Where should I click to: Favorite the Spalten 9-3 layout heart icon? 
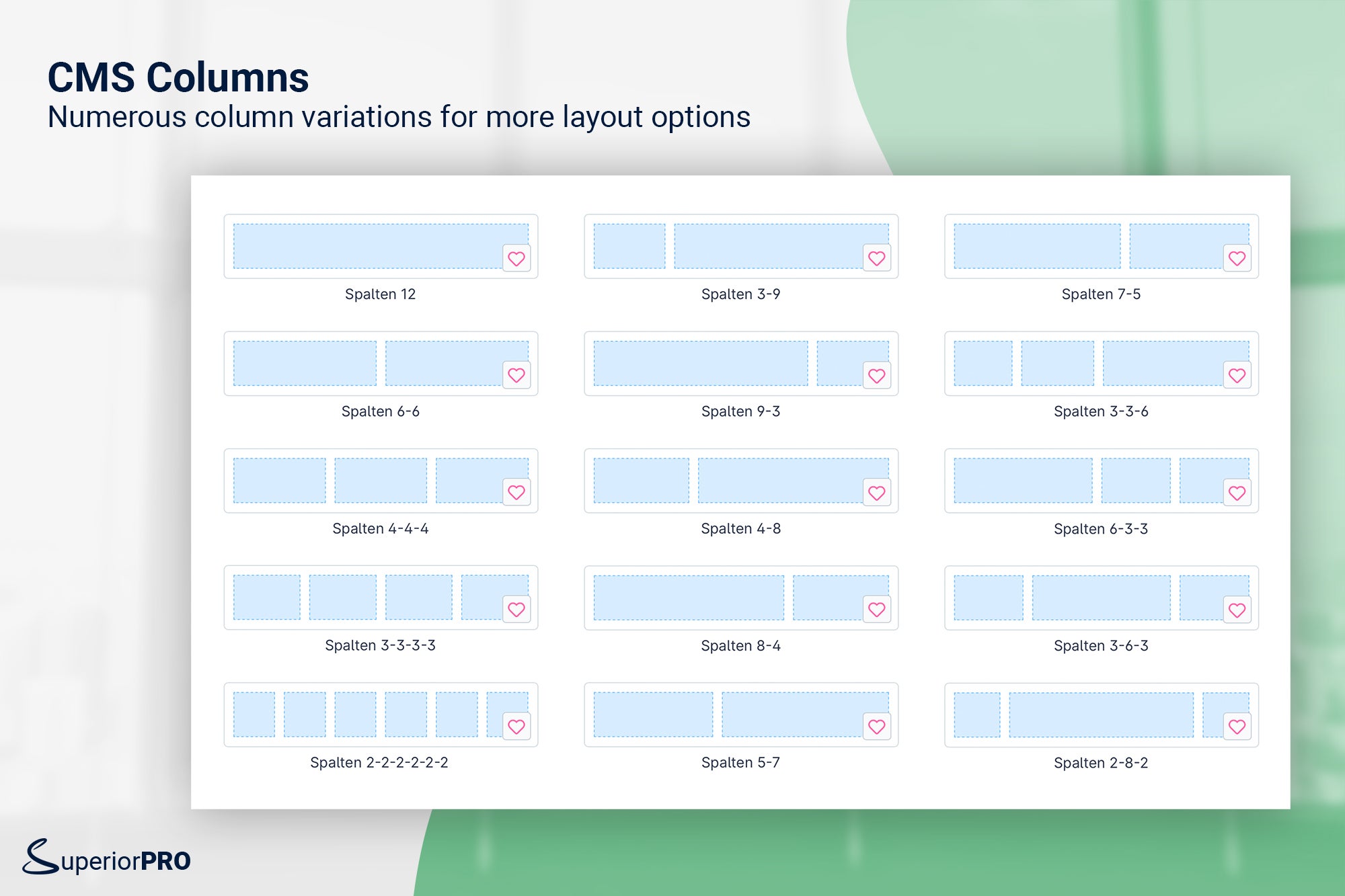pos(877,376)
